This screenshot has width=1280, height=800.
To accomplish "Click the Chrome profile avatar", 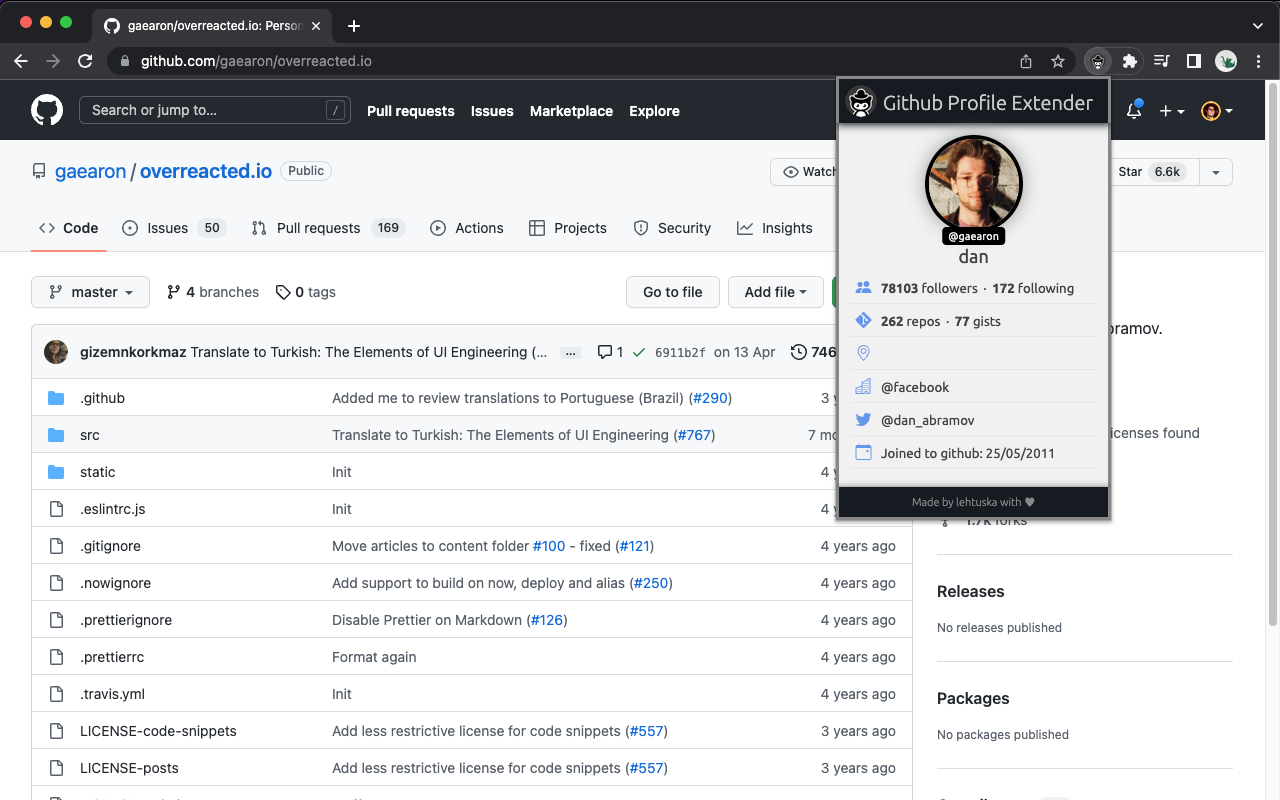I will pyautogui.click(x=1226, y=61).
